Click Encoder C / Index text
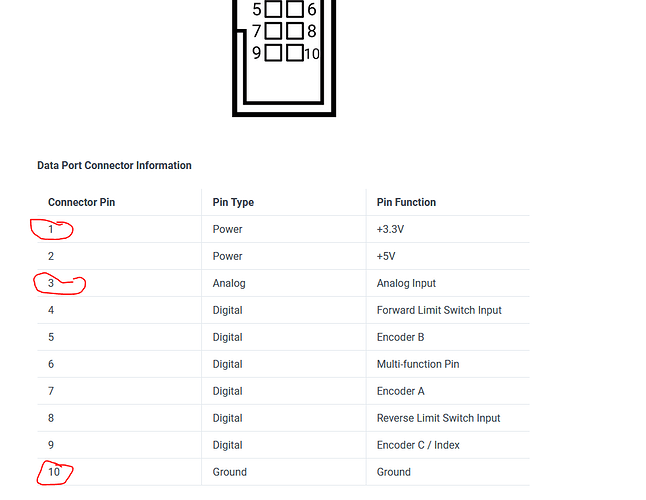The width and height of the screenshot is (646, 500). [418, 445]
